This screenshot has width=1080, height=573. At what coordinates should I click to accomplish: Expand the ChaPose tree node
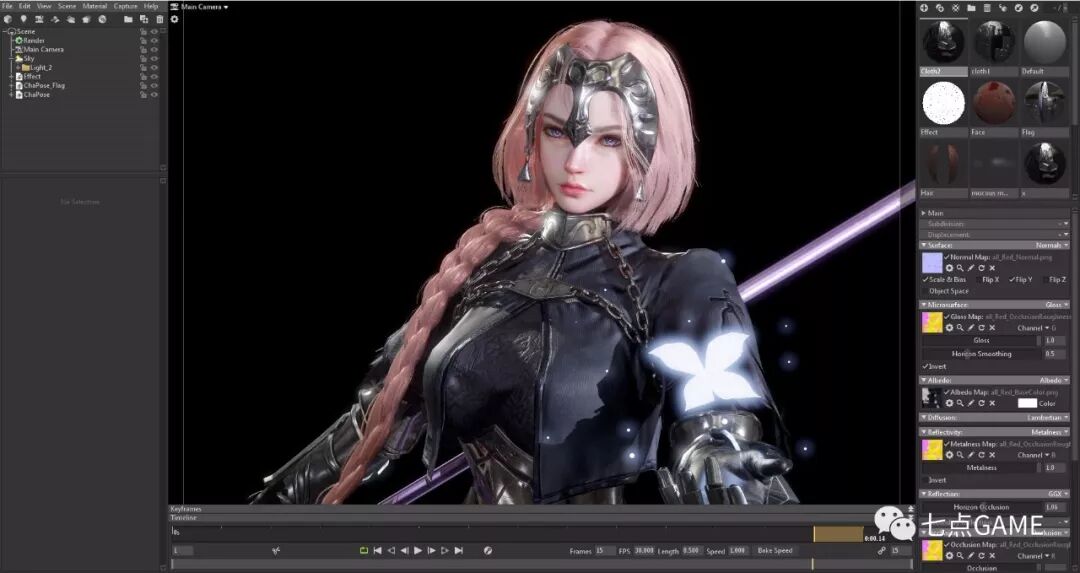click(11, 94)
